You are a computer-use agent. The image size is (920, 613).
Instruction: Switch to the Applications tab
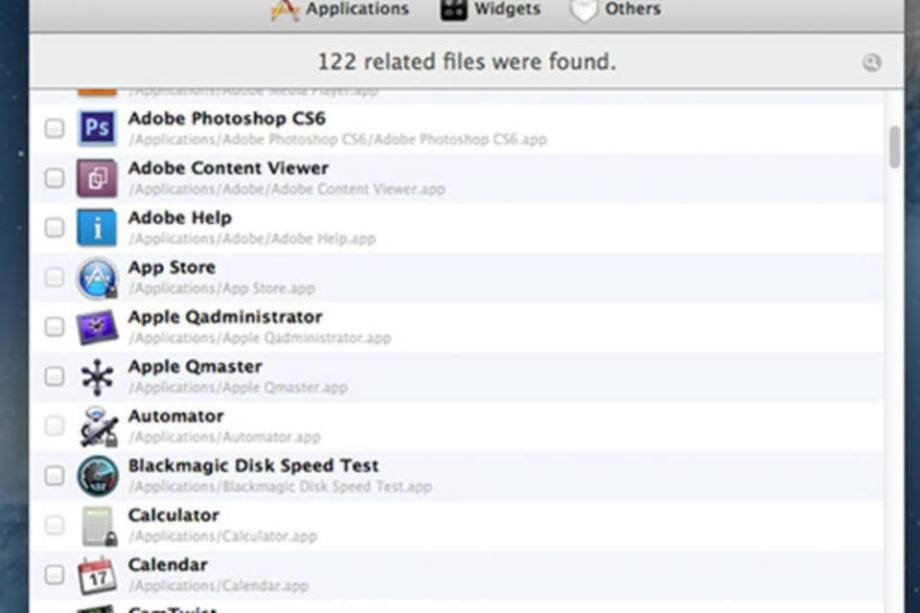click(x=340, y=9)
